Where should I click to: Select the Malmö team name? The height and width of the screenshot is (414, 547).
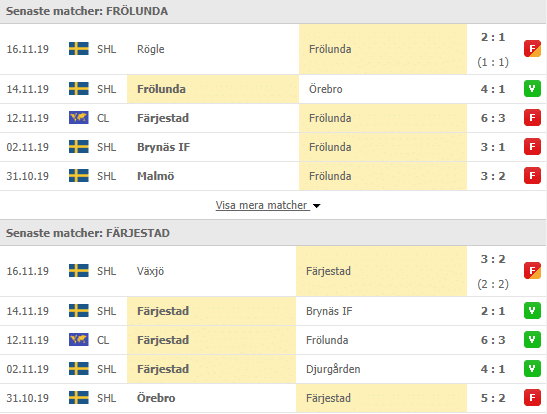156,176
